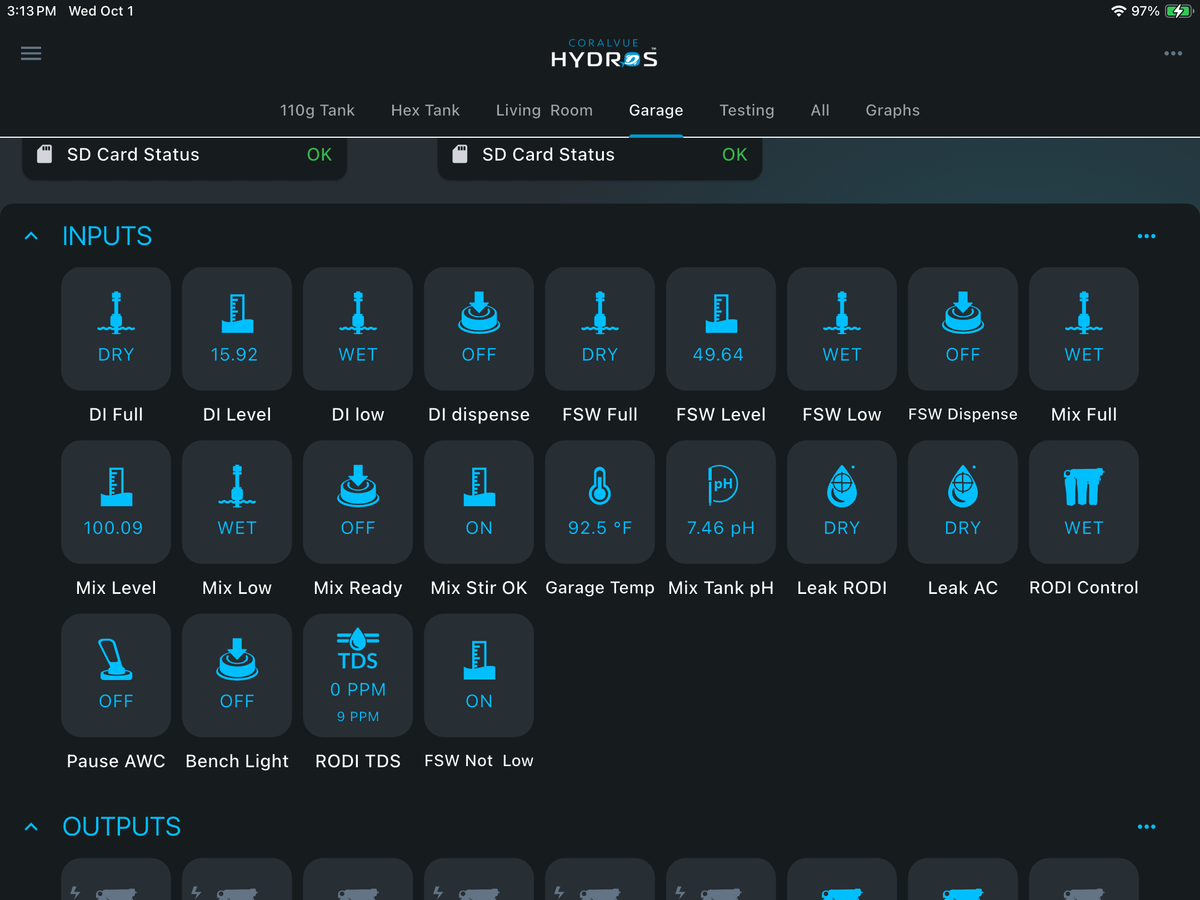1200x900 pixels.
Task: Open the DI Level tile showing 15.92
Action: point(237,328)
